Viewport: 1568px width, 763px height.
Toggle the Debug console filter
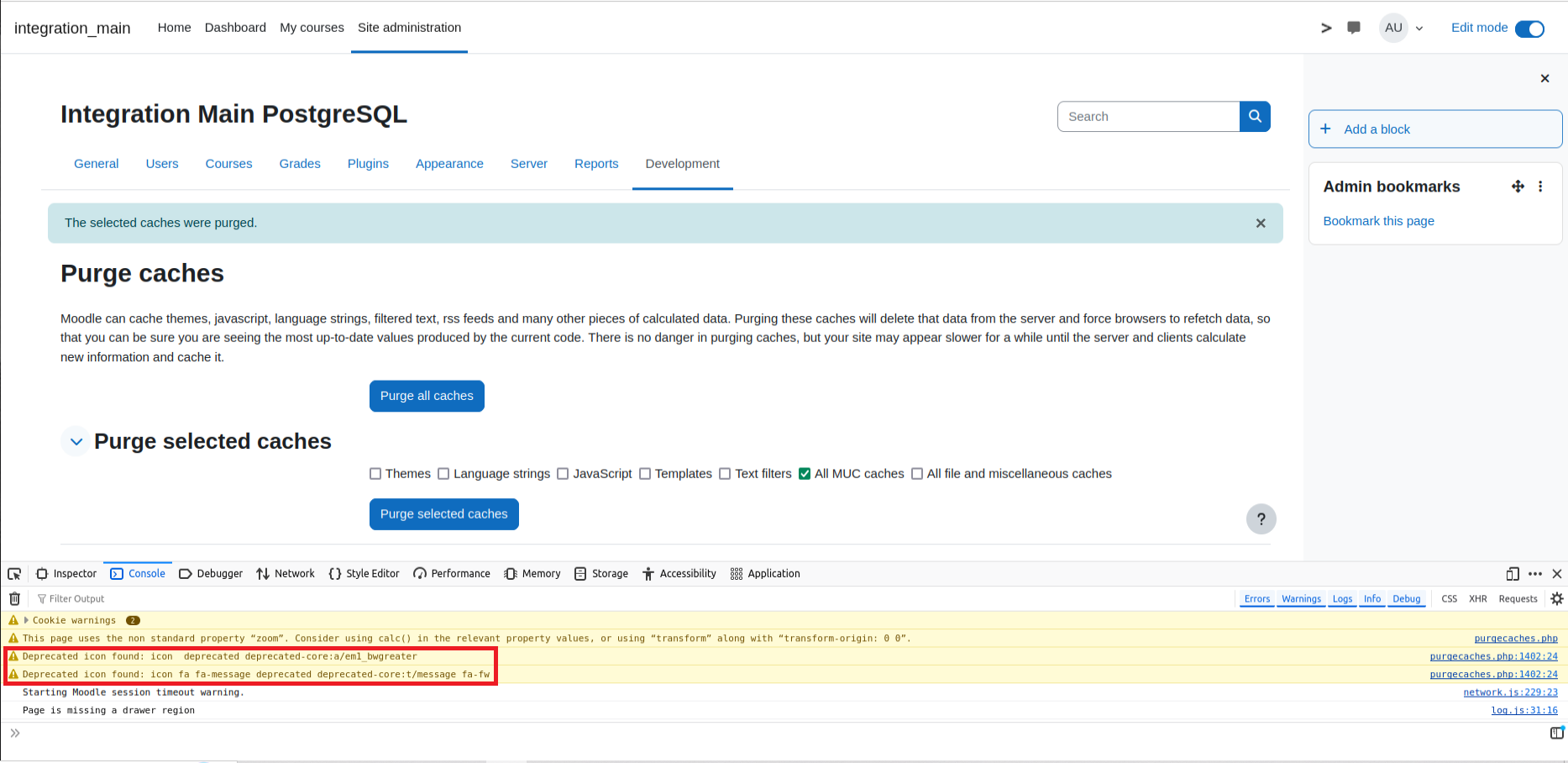(x=1407, y=599)
